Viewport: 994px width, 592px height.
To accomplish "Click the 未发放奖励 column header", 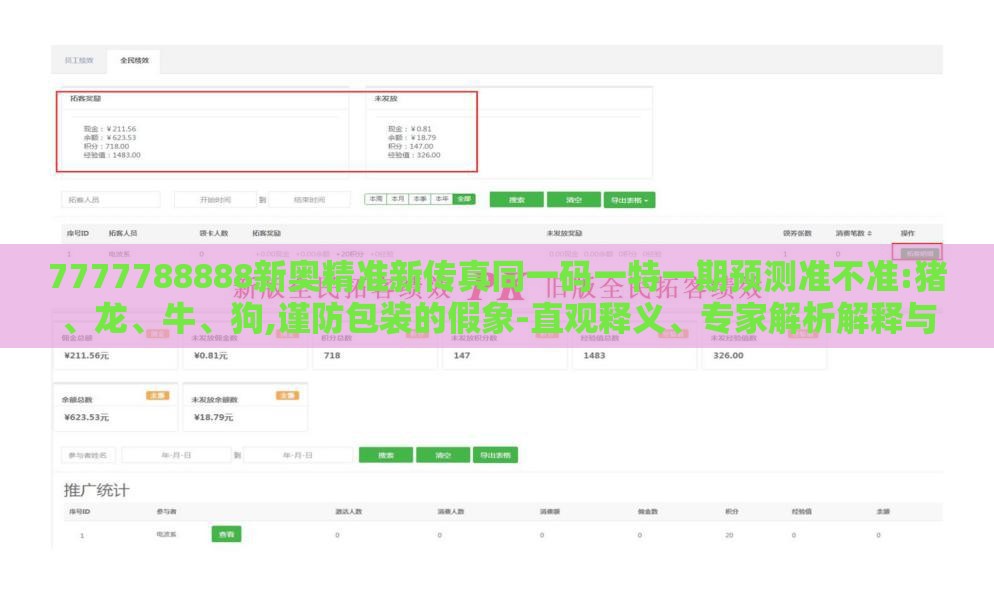I will 564,233.
